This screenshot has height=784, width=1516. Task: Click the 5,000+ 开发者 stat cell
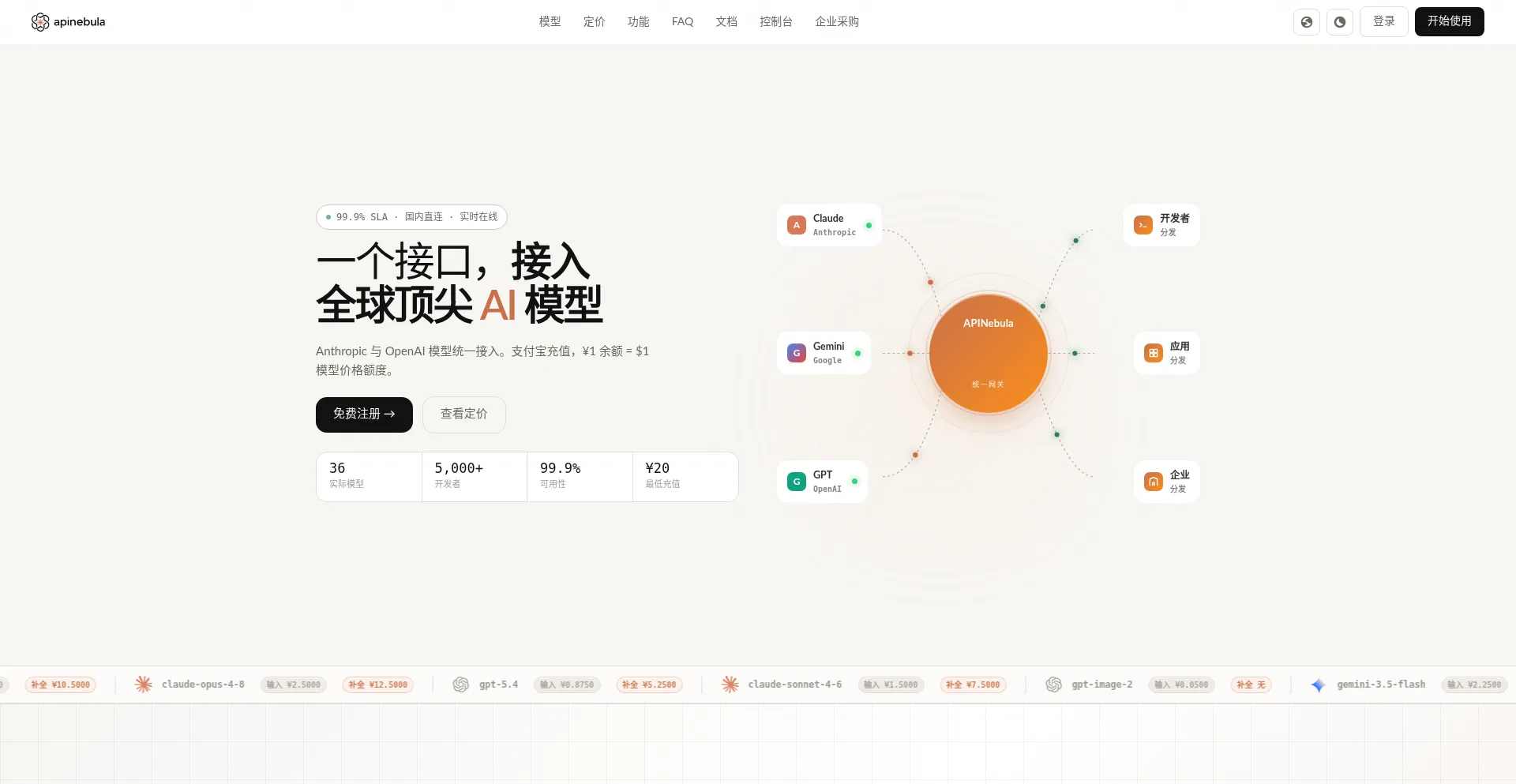tap(475, 477)
